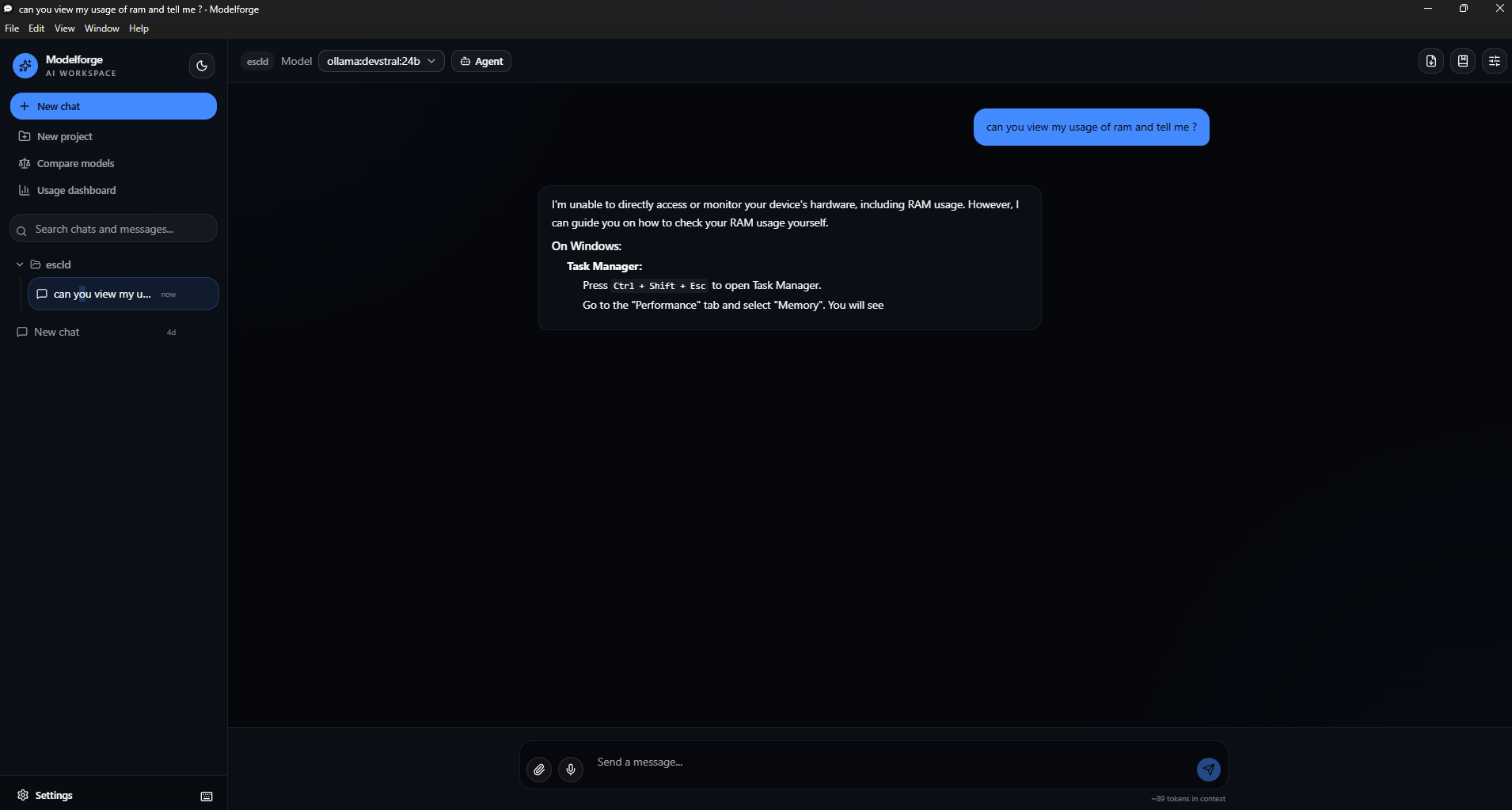The image size is (1512, 810).
Task: Click the Compare models scale icon
Action: [x=25, y=163]
